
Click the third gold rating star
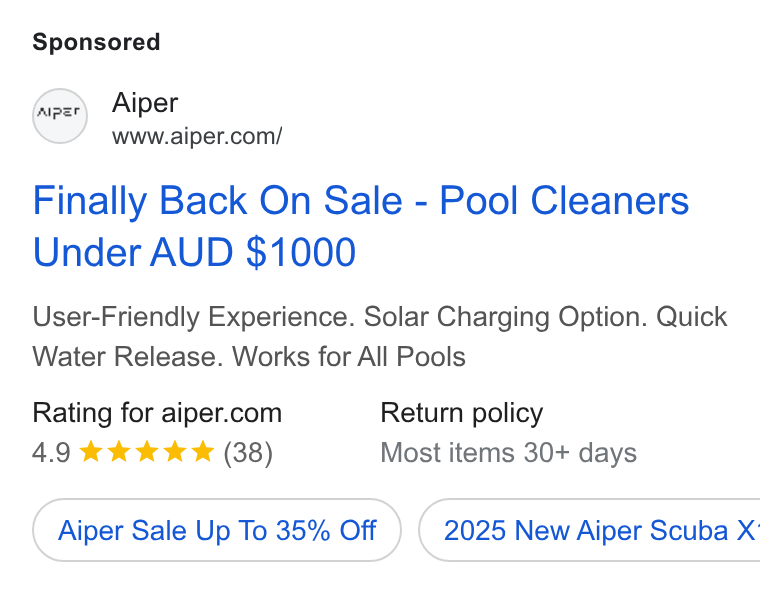click(x=147, y=452)
